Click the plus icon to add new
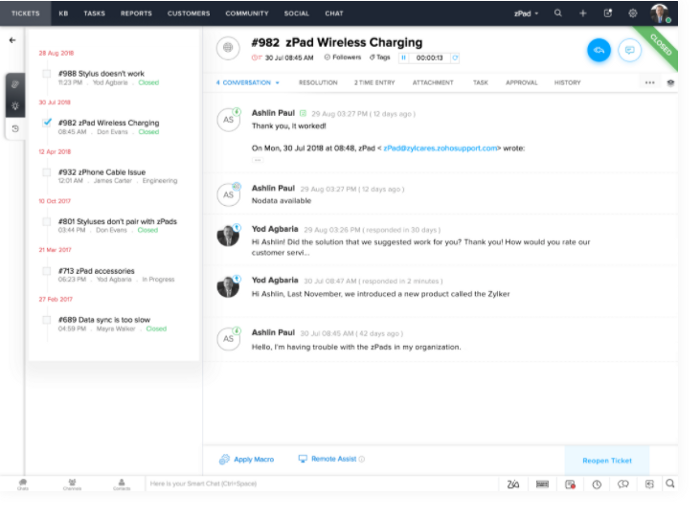 (x=583, y=13)
